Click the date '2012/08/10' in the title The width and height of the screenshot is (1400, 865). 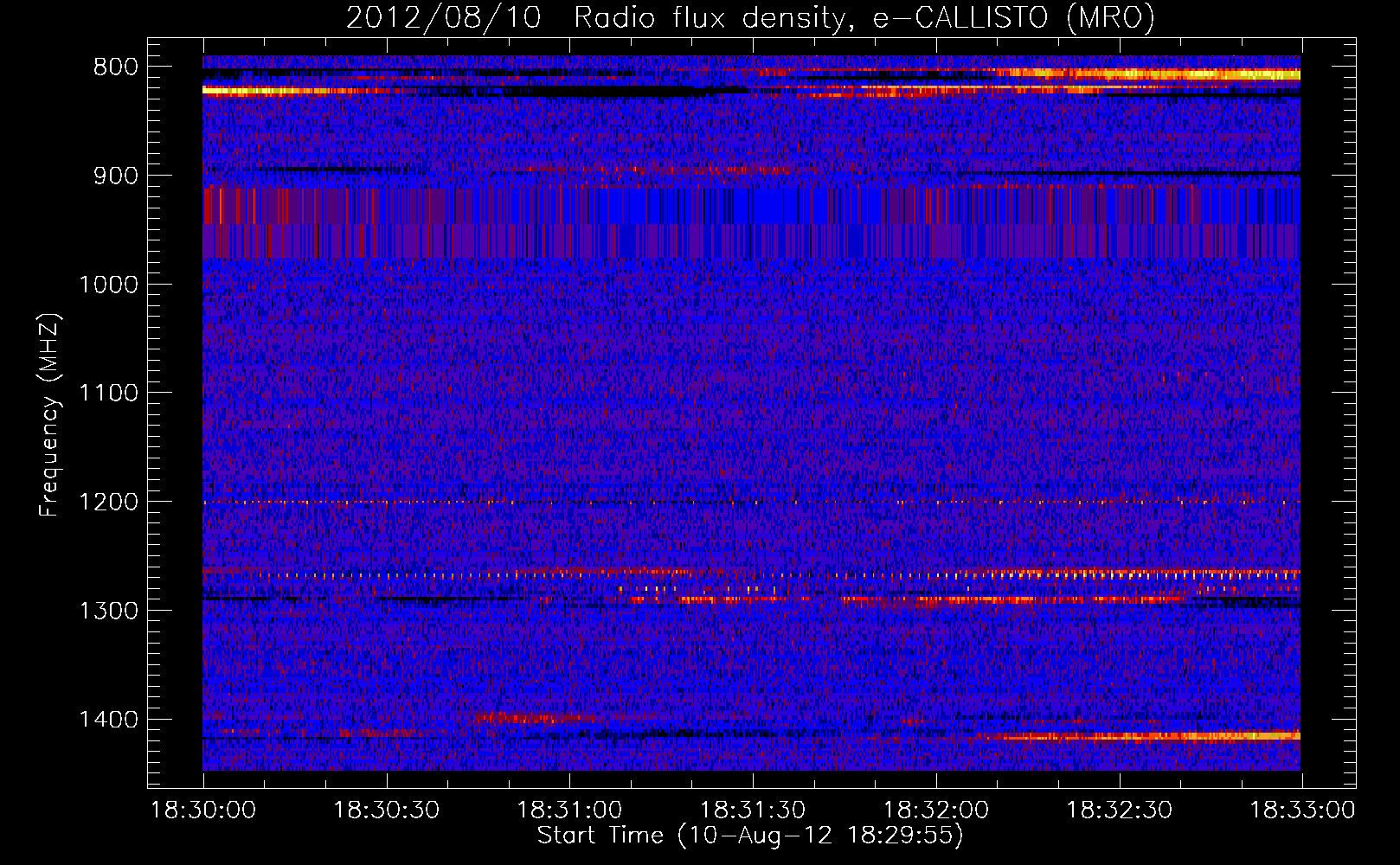[444, 18]
